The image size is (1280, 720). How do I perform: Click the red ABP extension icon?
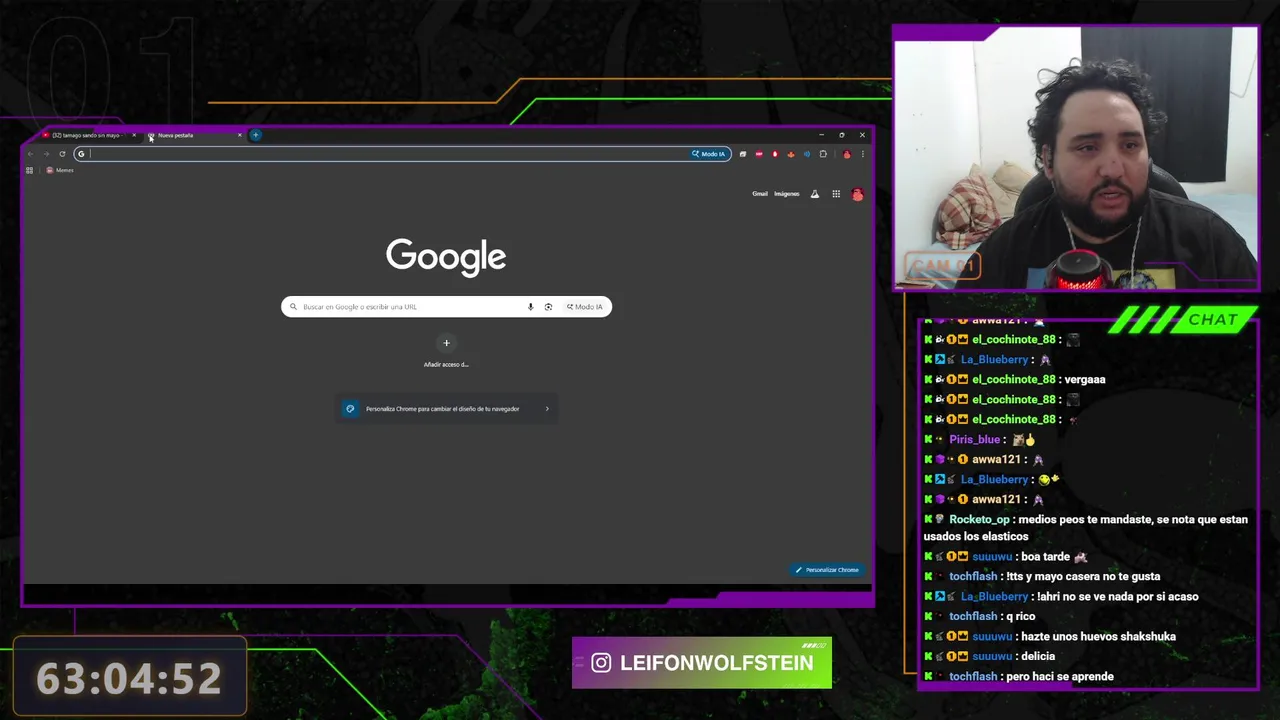759,154
